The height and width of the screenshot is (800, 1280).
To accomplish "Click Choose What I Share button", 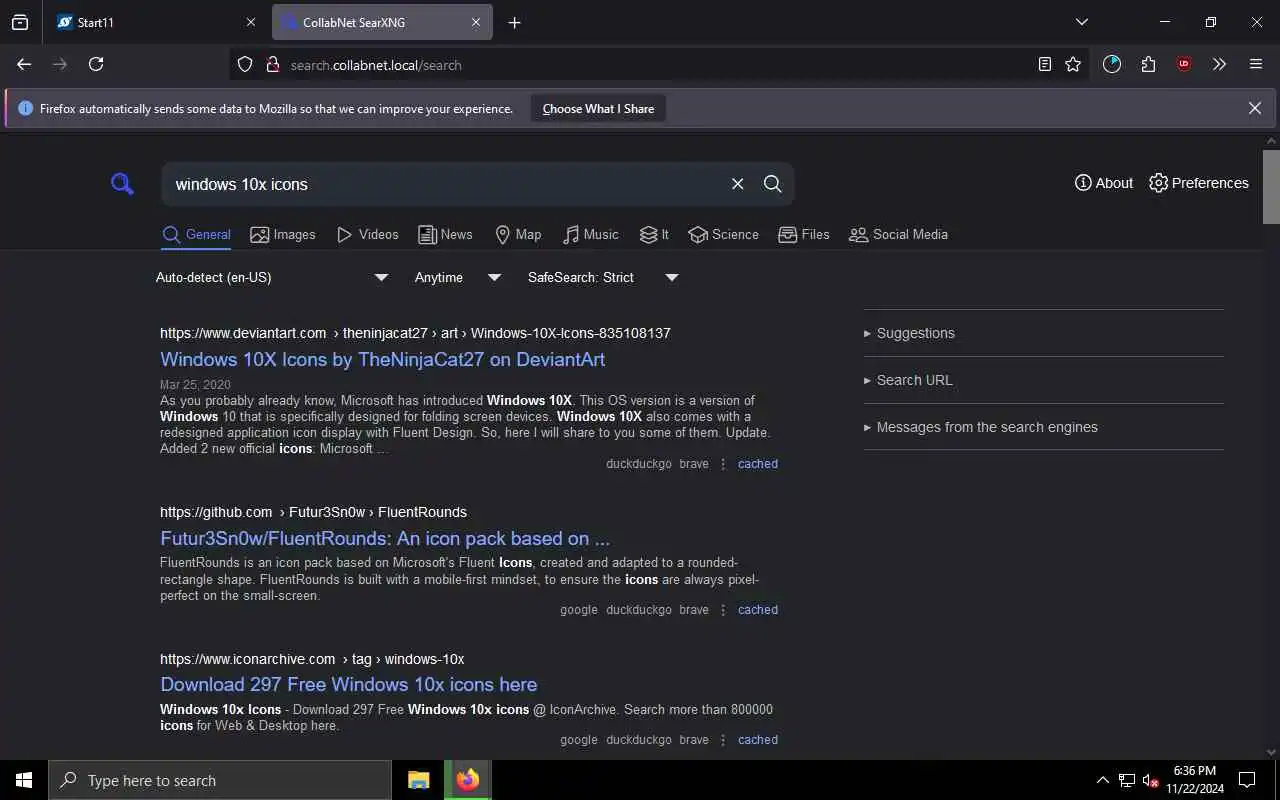I will point(598,109).
